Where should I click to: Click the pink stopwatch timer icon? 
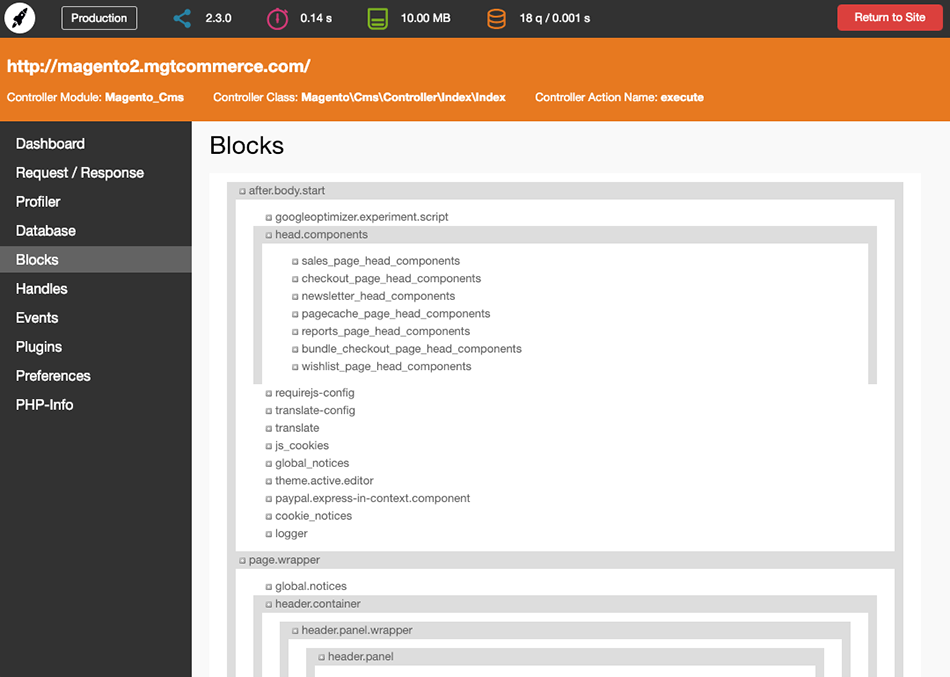coord(277,18)
